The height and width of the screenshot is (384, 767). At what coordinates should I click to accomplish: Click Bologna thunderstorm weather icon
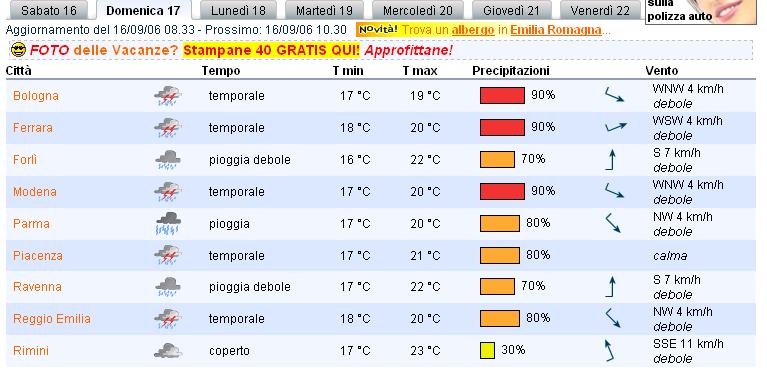click(168, 96)
